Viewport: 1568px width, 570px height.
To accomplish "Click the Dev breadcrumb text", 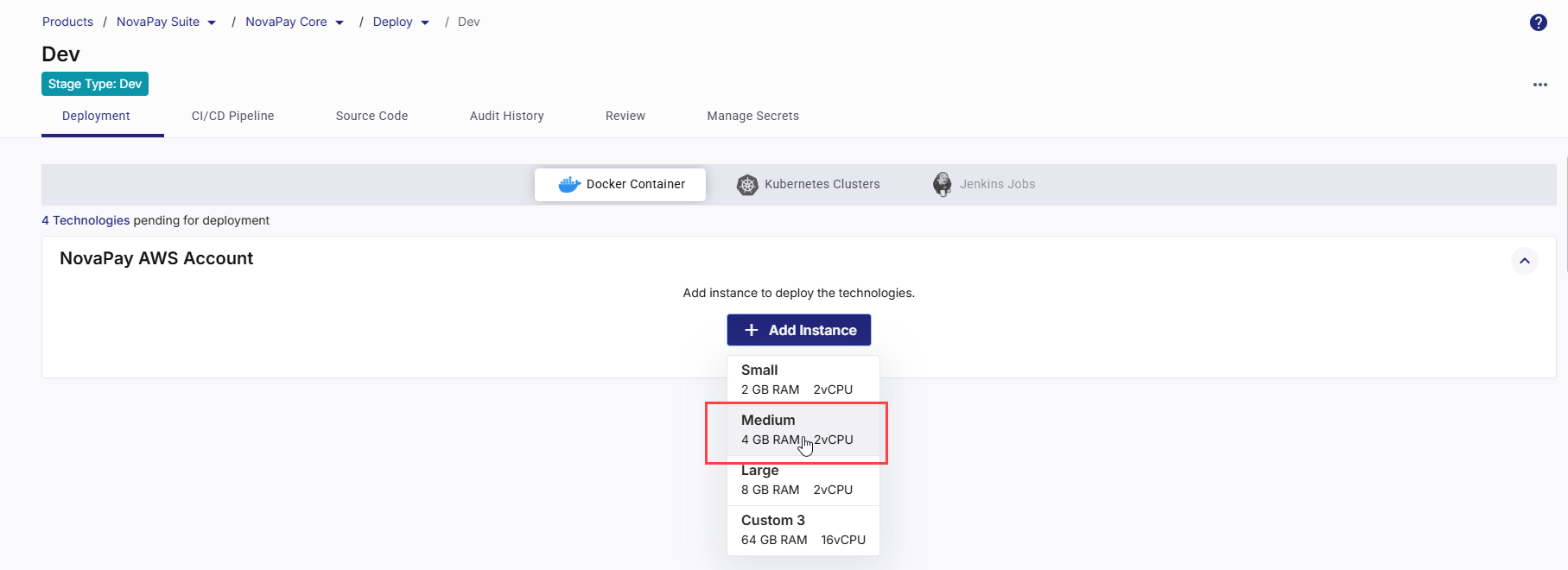I will tap(469, 22).
